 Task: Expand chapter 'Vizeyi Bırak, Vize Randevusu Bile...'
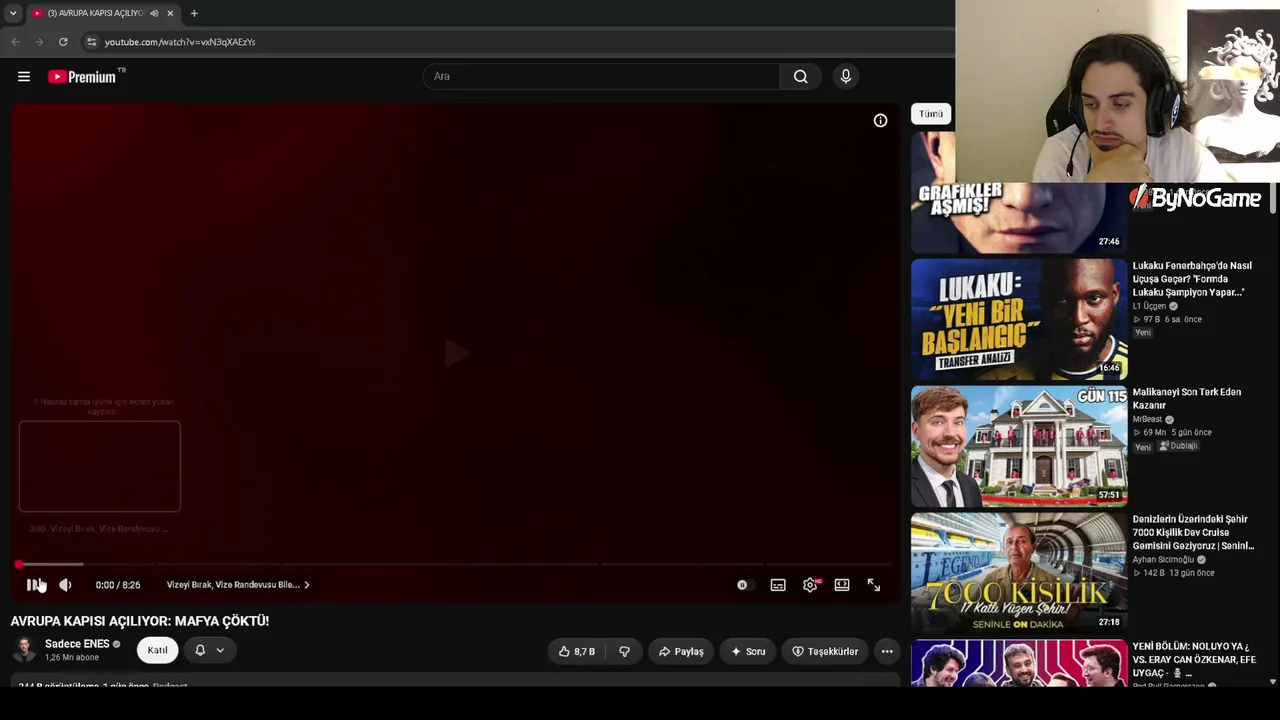238,585
